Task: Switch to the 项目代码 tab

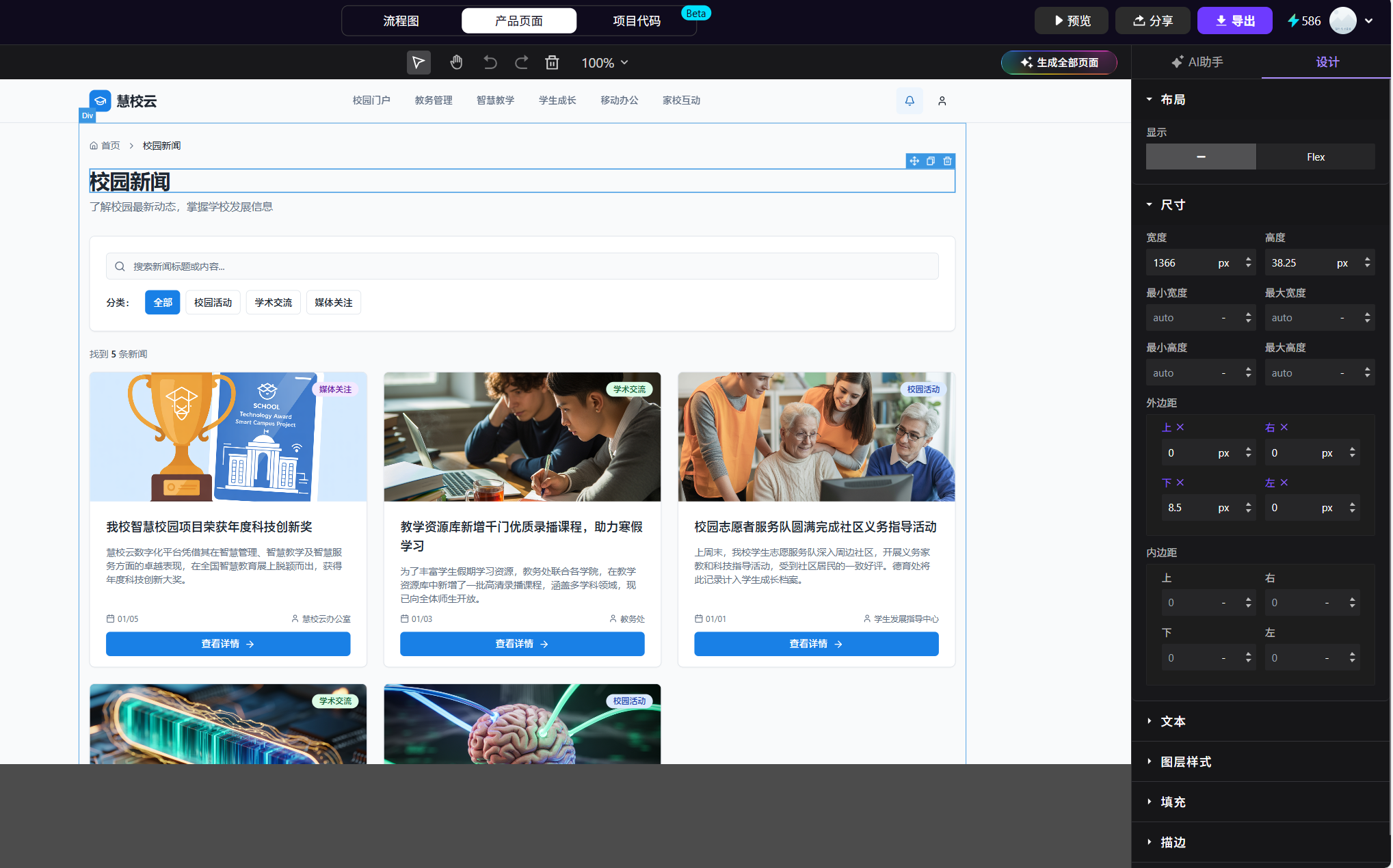Action: pyautogui.click(x=637, y=21)
